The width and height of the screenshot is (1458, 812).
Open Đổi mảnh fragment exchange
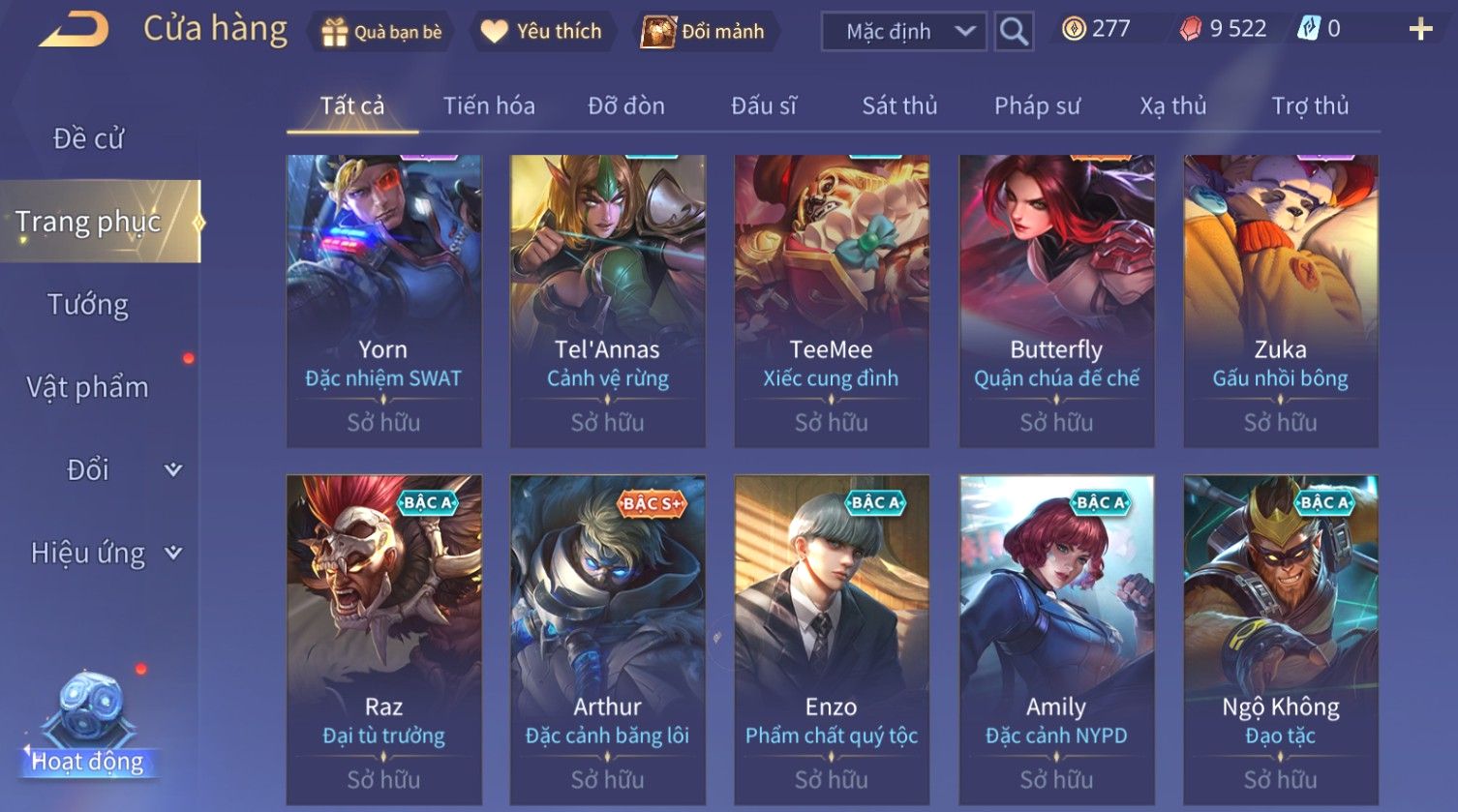(x=659, y=32)
